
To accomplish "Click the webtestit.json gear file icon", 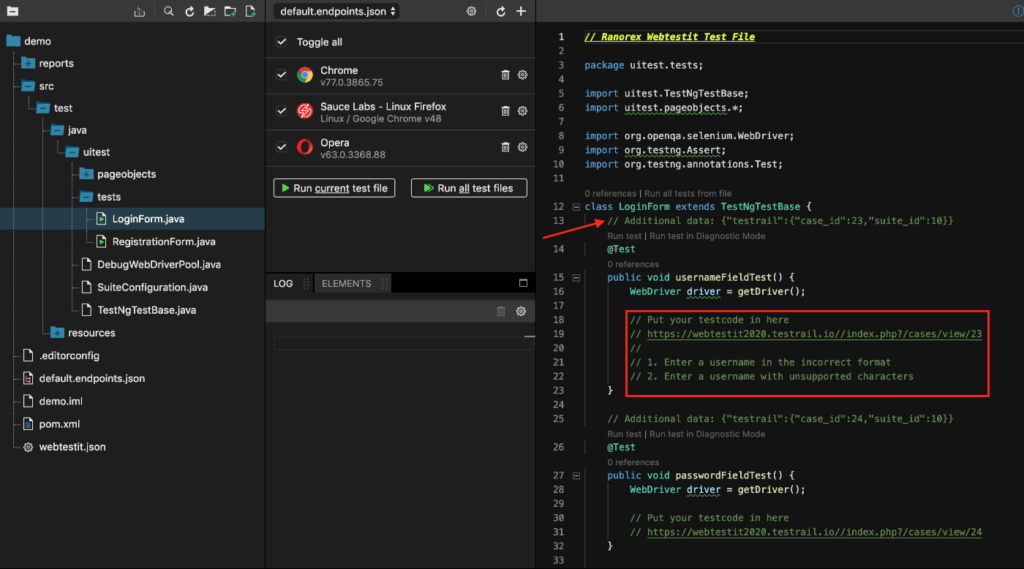I will pyautogui.click(x=28, y=447).
